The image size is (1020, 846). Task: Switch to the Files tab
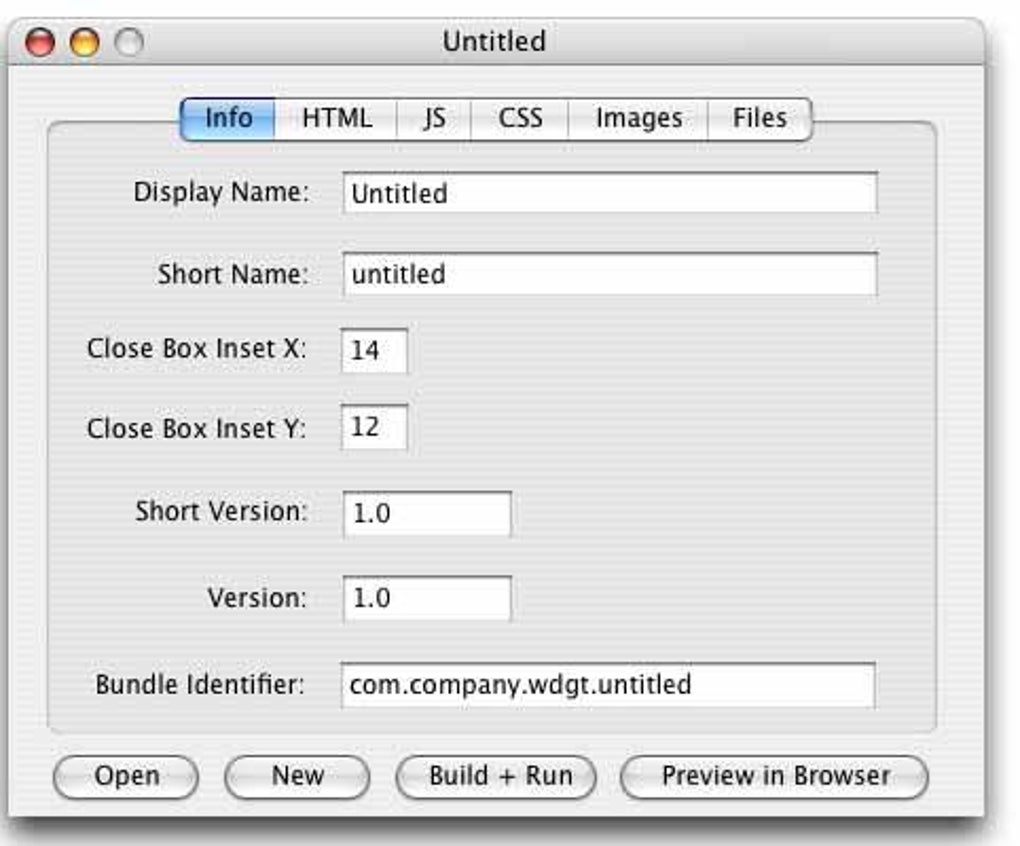pos(760,117)
